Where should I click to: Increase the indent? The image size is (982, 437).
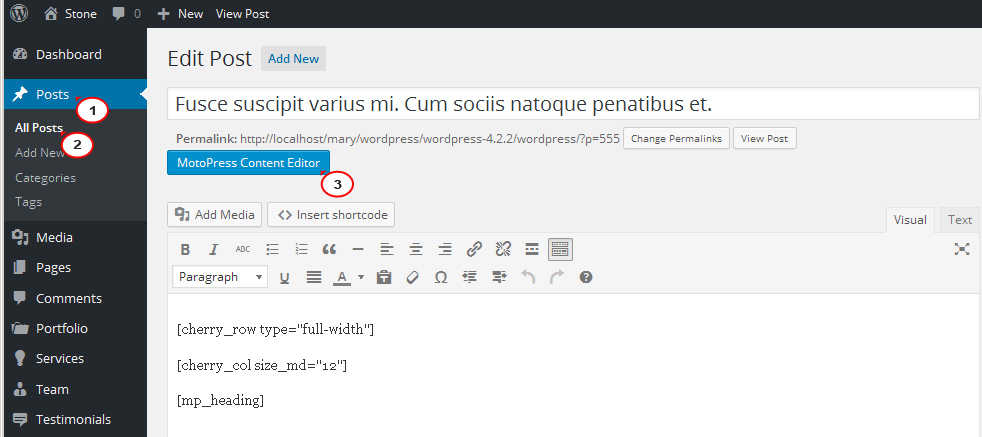499,277
